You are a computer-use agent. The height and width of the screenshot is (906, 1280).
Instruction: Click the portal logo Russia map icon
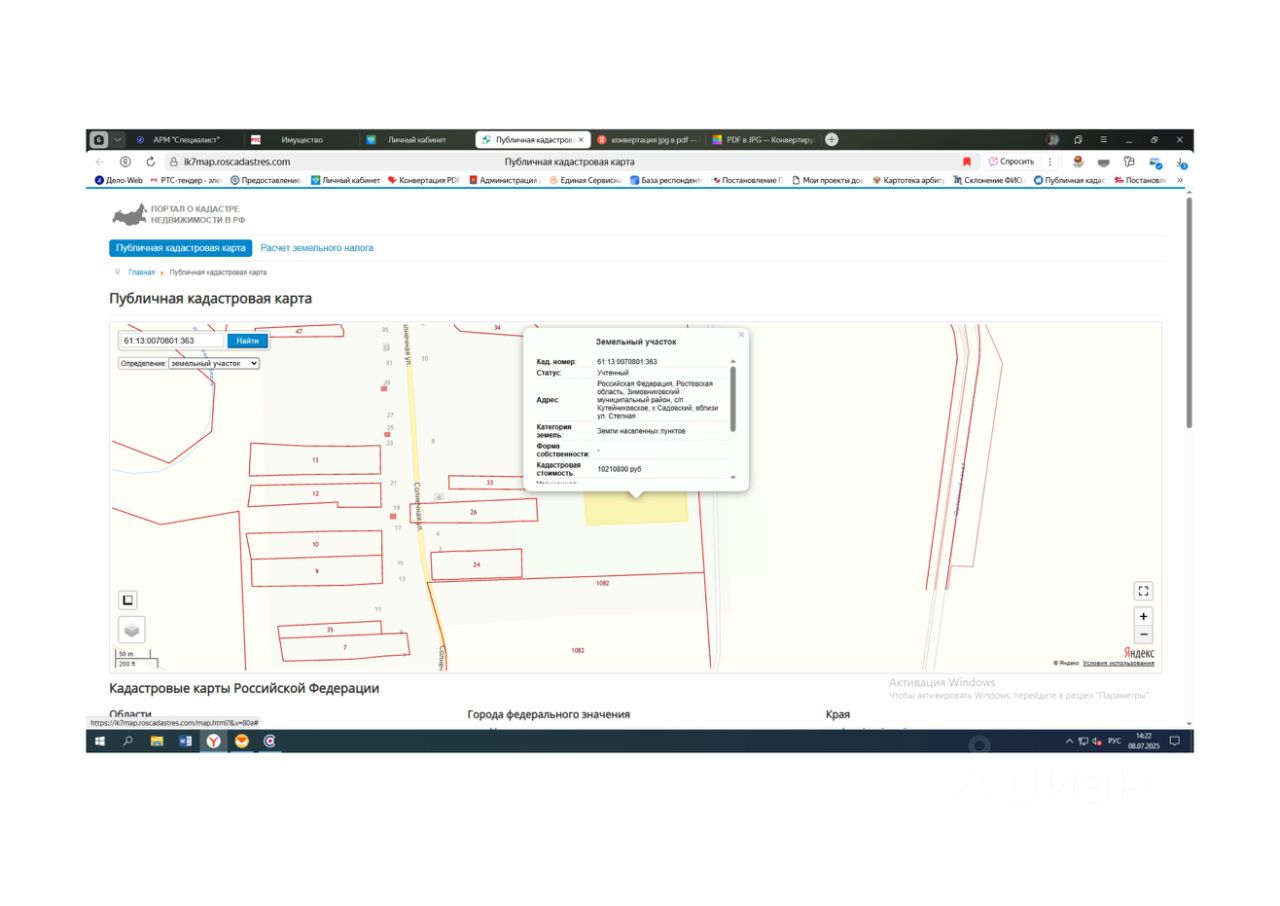[128, 215]
